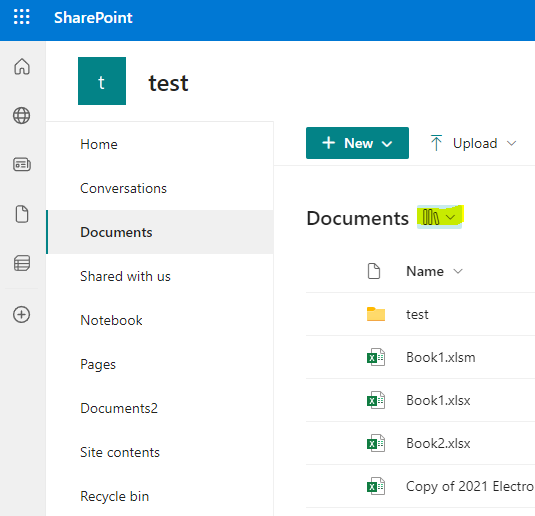Click the teal 't' site logo

click(x=102, y=81)
